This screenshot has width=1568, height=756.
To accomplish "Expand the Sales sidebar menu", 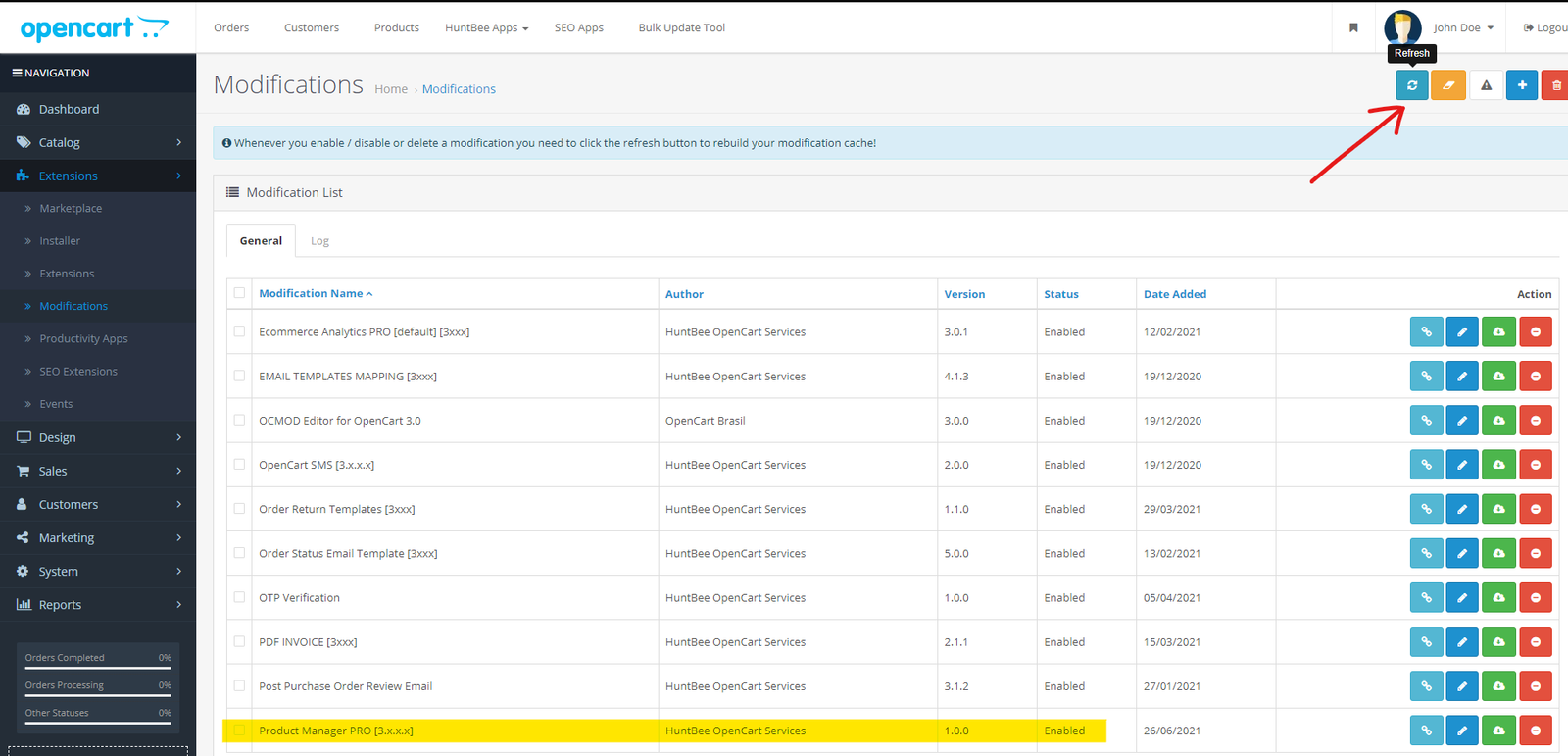I will [x=98, y=471].
